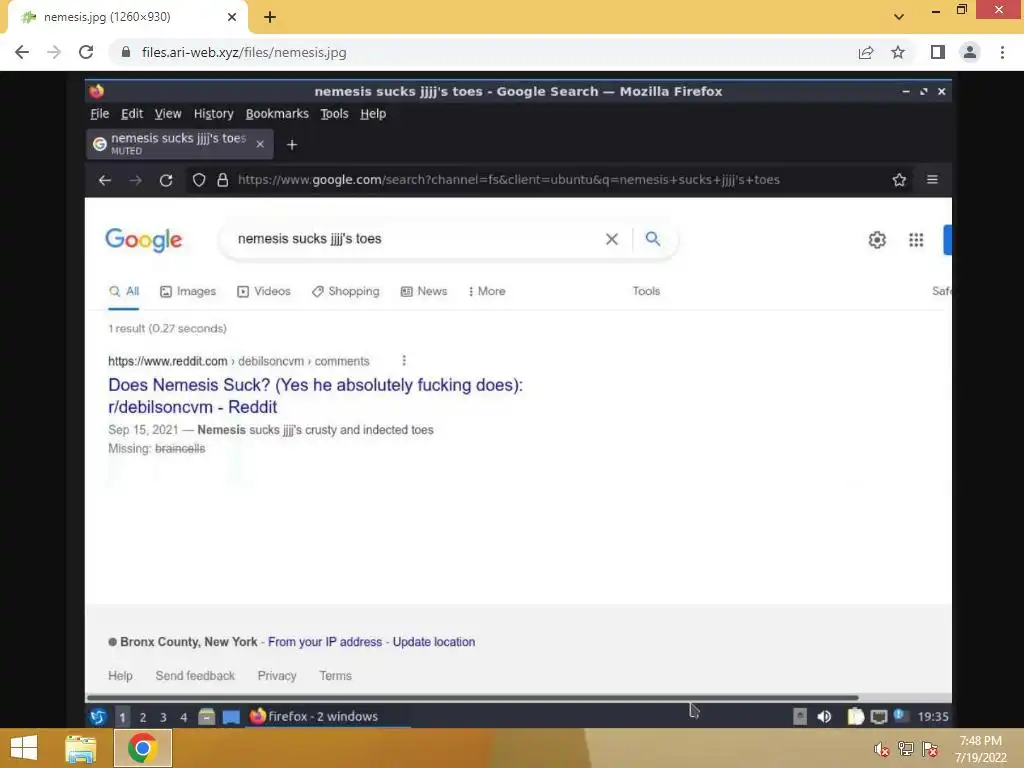The image size is (1024, 768).
Task: Expand Chrome tab search chevron
Action: coord(899,17)
